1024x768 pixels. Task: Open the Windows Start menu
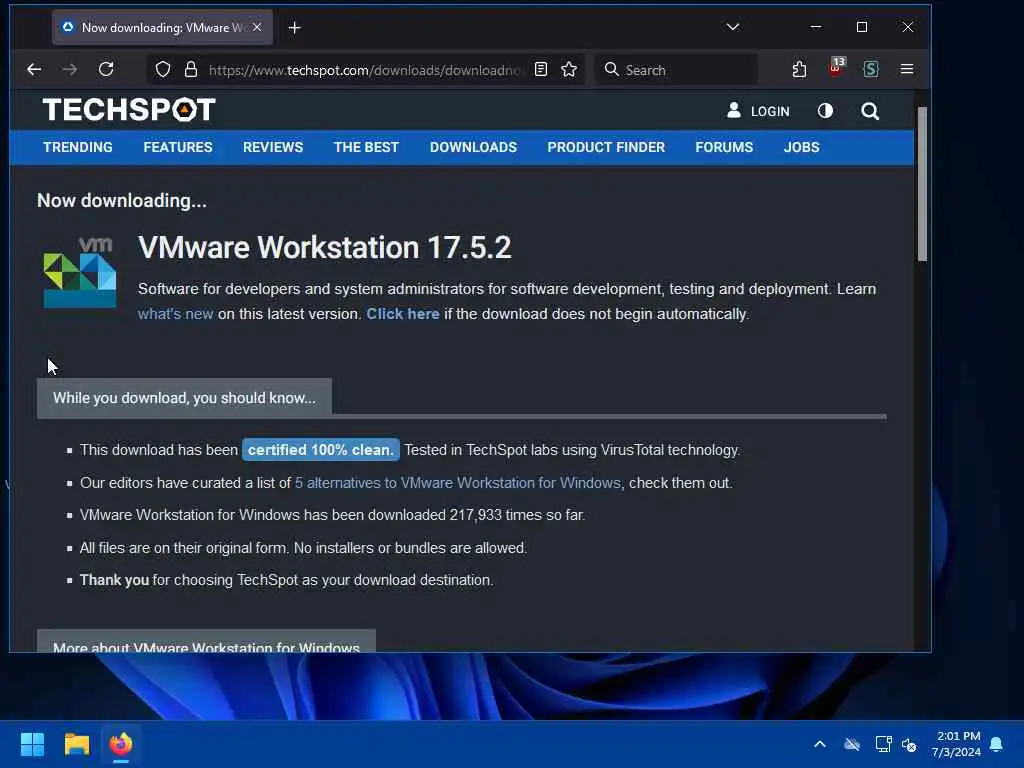pos(32,744)
